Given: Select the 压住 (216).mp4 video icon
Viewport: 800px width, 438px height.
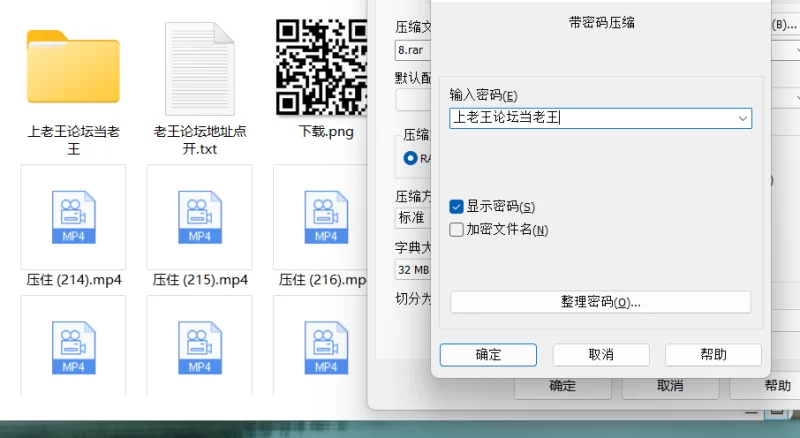Looking at the screenshot, I should coord(326,217).
